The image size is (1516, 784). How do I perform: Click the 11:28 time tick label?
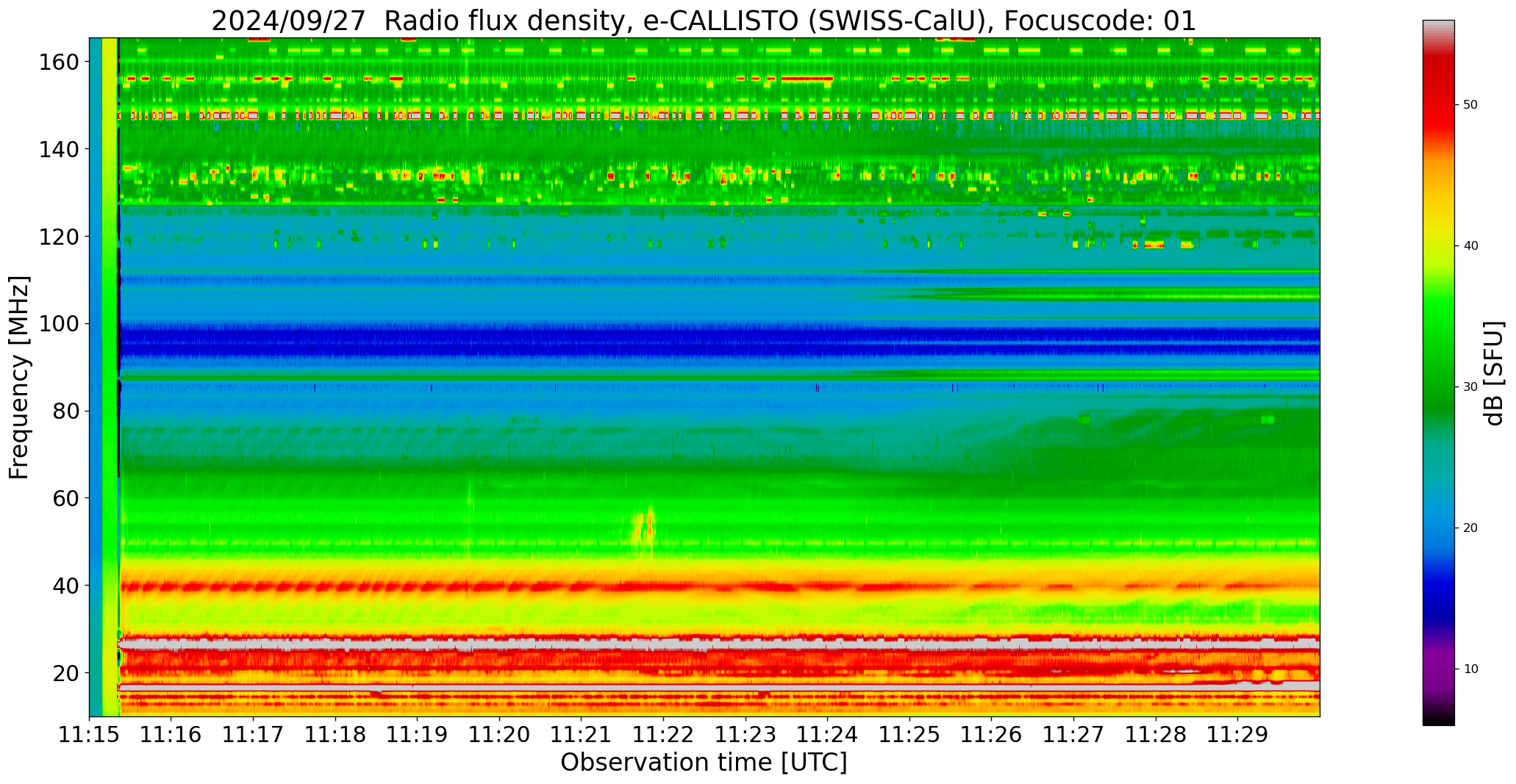(x=1156, y=735)
